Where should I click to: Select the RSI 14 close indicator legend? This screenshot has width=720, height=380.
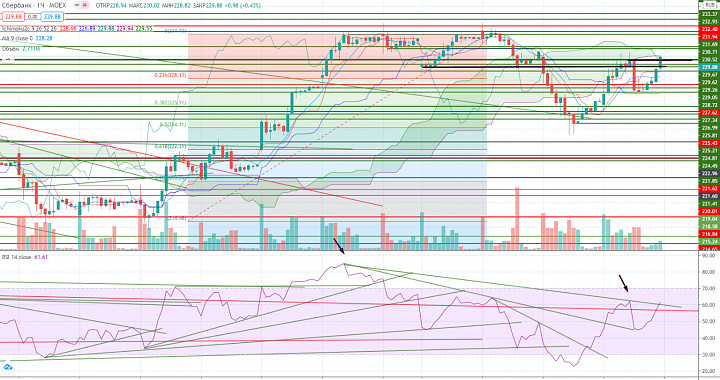[25, 257]
